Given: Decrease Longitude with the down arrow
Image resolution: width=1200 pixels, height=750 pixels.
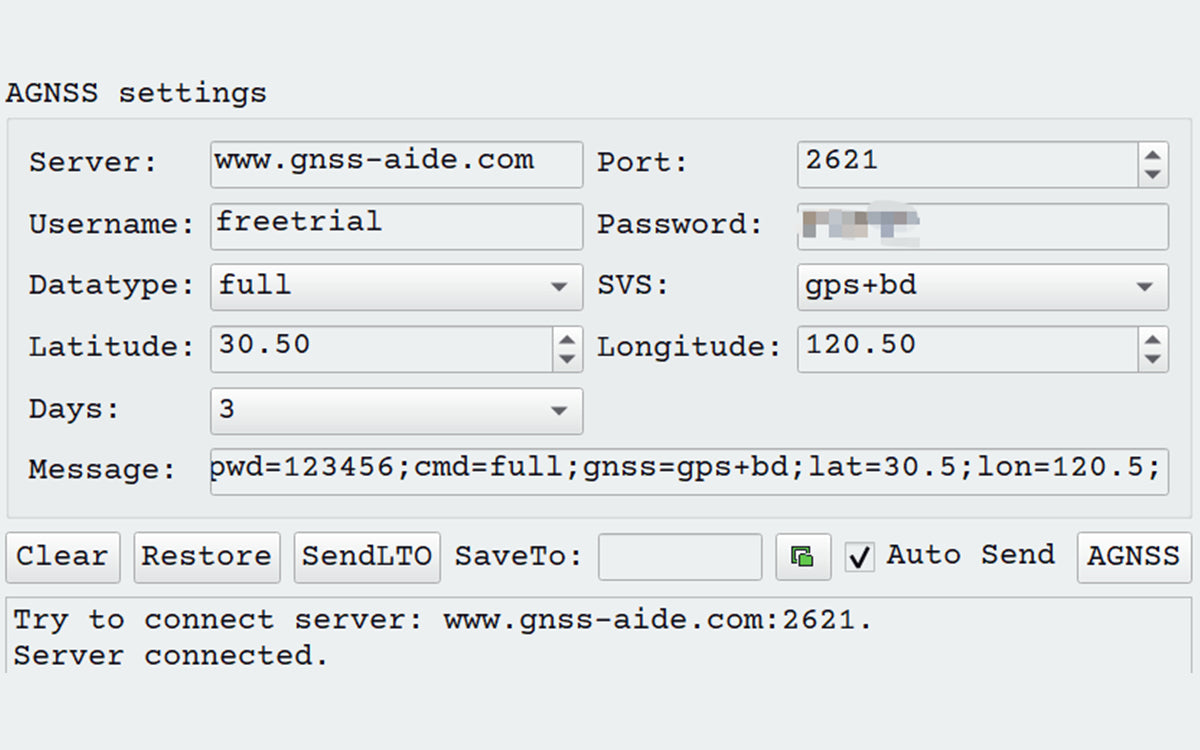Looking at the screenshot, I should 1153,358.
